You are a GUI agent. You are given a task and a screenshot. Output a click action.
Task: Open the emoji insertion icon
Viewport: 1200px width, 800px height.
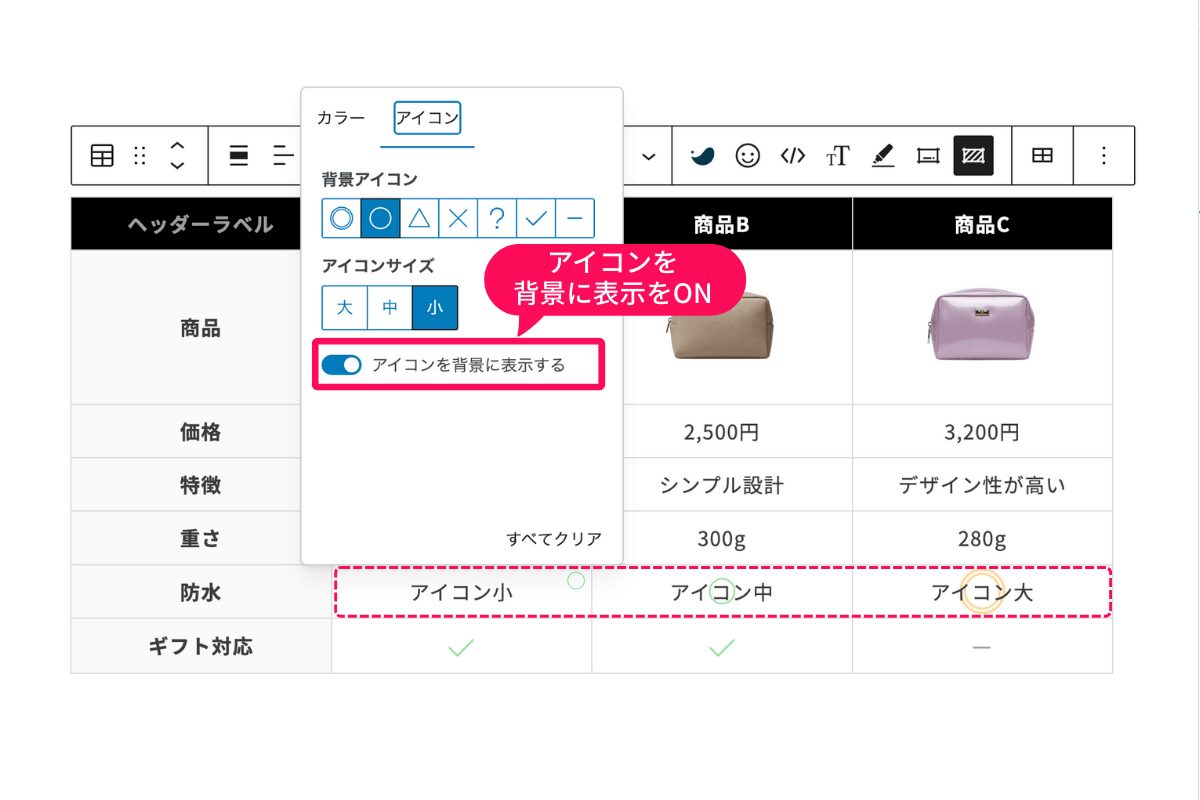(x=747, y=156)
